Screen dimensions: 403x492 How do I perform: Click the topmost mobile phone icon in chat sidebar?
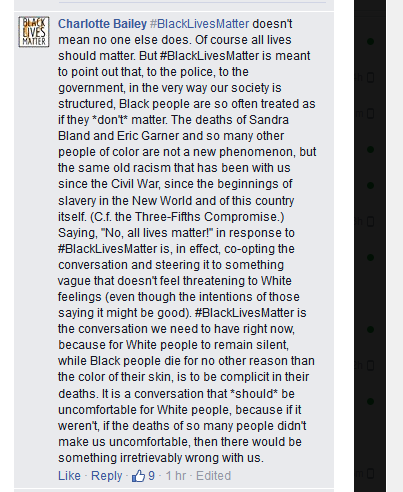tap(370, 77)
